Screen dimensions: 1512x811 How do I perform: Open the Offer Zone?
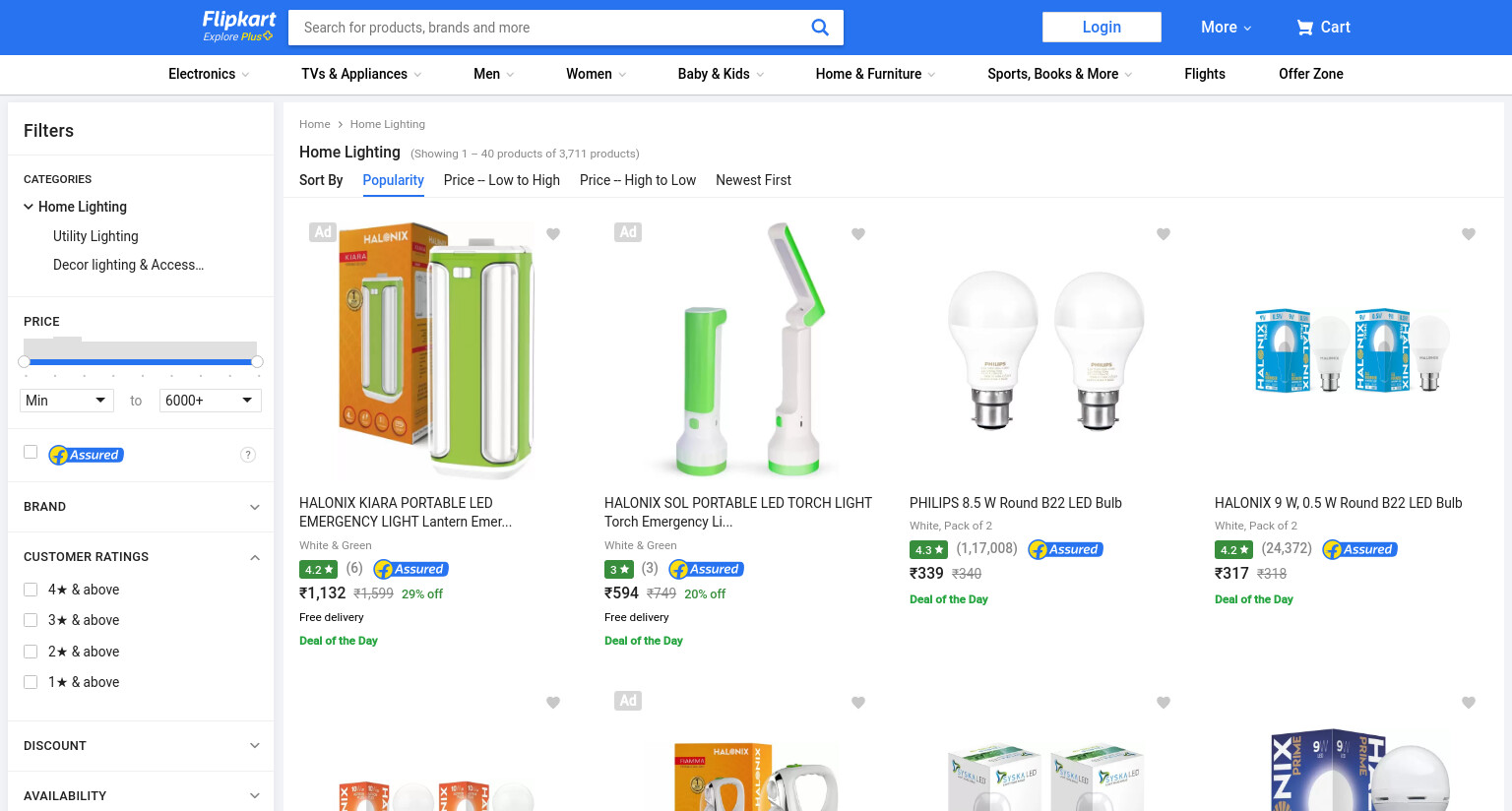pyautogui.click(x=1311, y=74)
